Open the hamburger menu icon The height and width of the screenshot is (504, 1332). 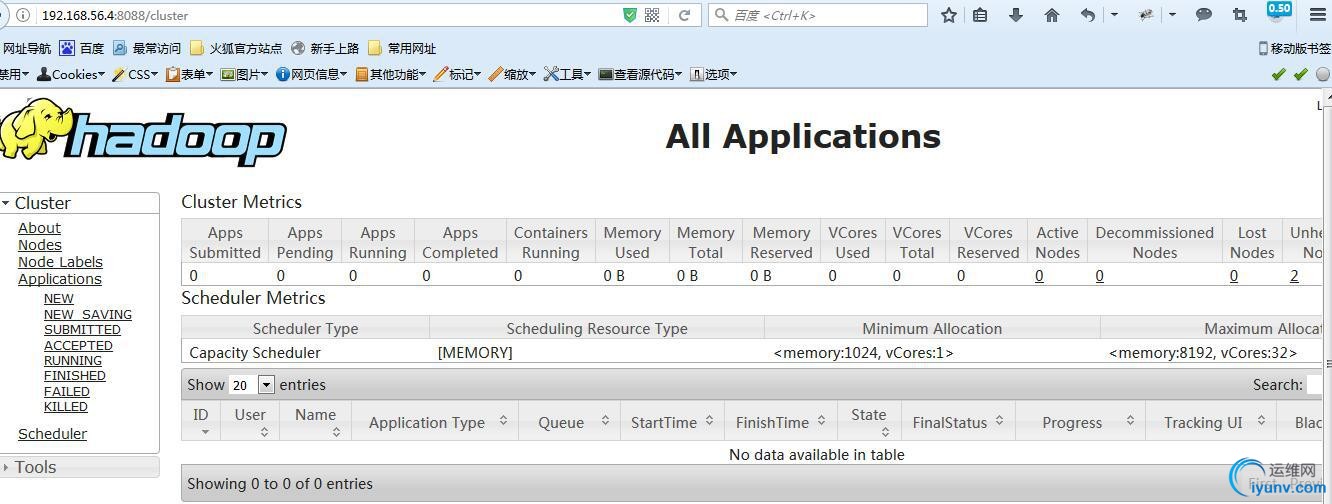click(x=1318, y=15)
